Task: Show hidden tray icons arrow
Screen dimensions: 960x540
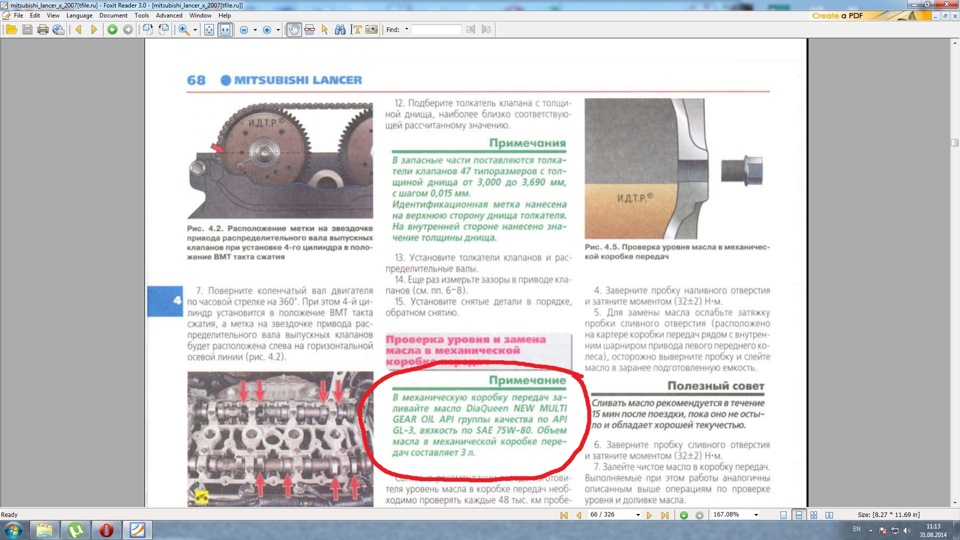Action: pos(871,530)
